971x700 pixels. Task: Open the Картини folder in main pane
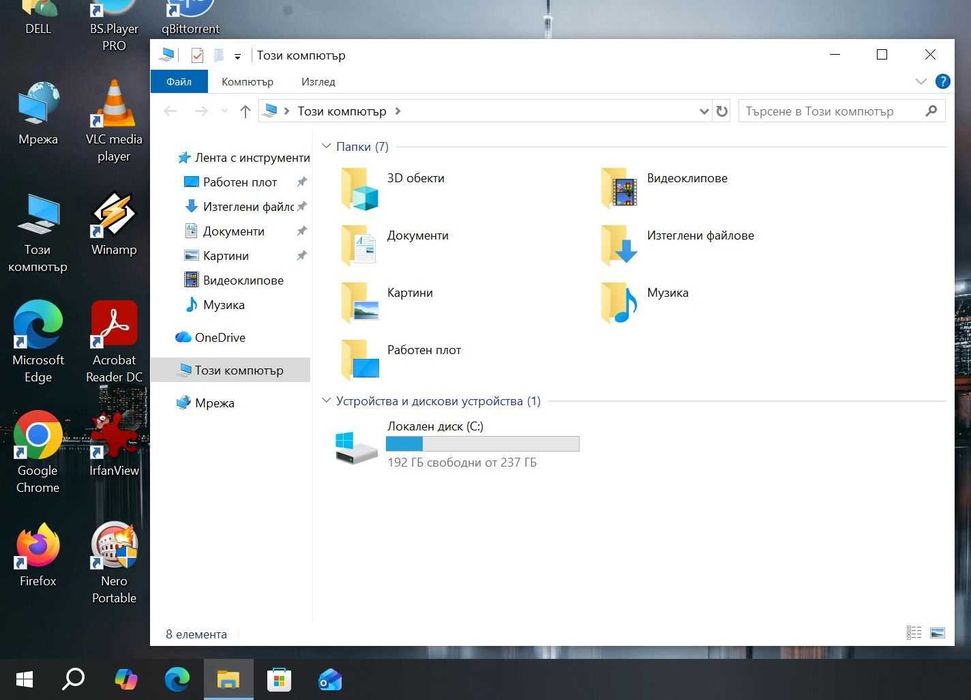[x=386, y=302]
